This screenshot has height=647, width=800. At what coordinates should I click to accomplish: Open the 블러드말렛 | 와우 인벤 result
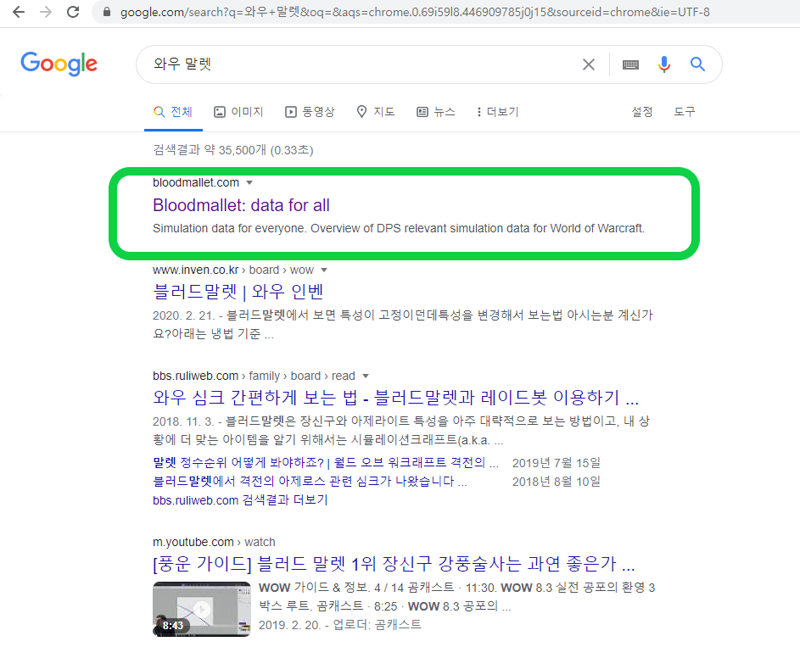[x=238, y=292]
